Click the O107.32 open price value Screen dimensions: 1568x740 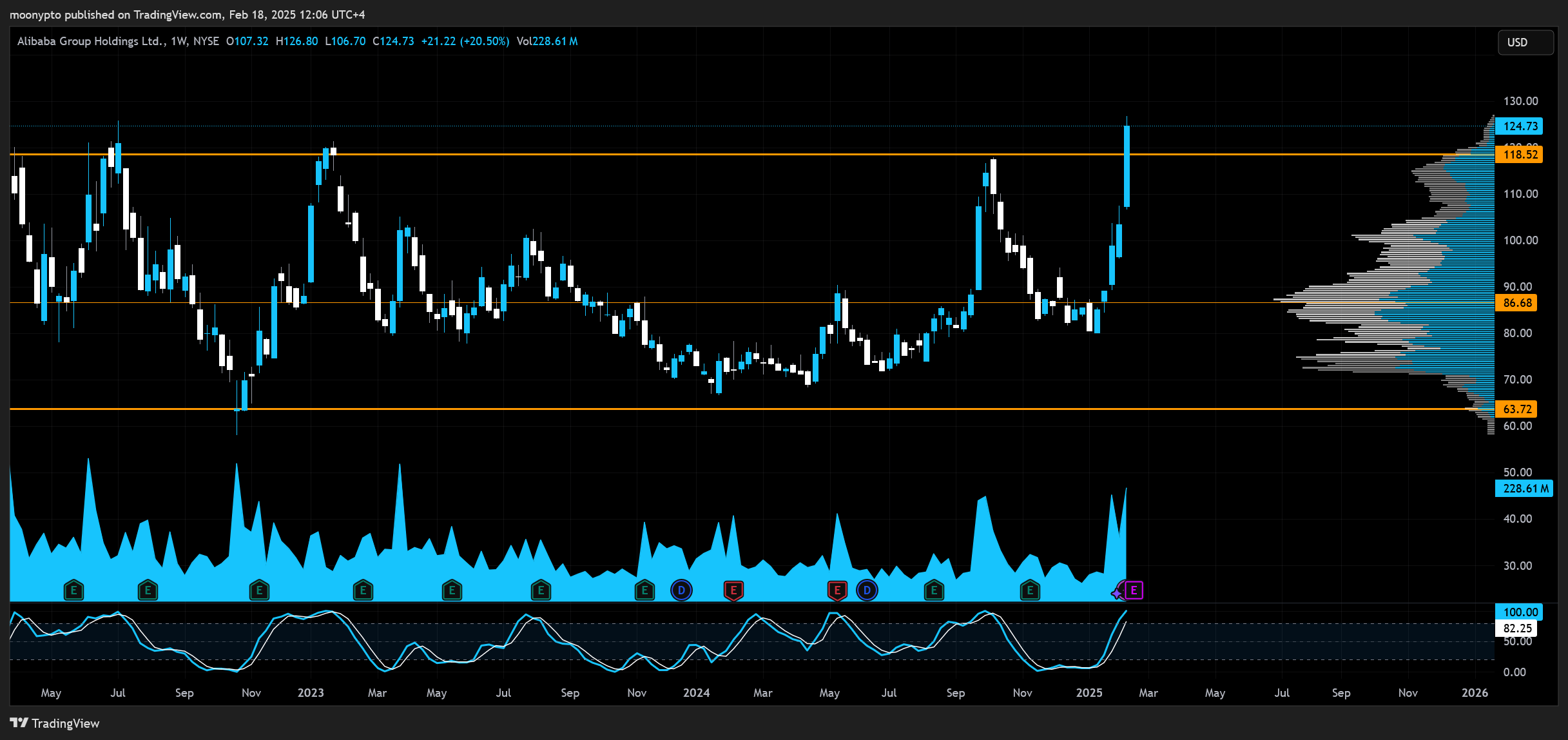coord(247,41)
